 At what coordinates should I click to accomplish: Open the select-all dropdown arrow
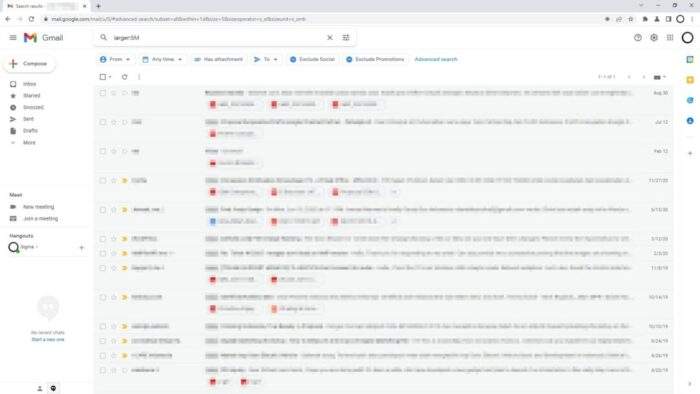pos(110,77)
